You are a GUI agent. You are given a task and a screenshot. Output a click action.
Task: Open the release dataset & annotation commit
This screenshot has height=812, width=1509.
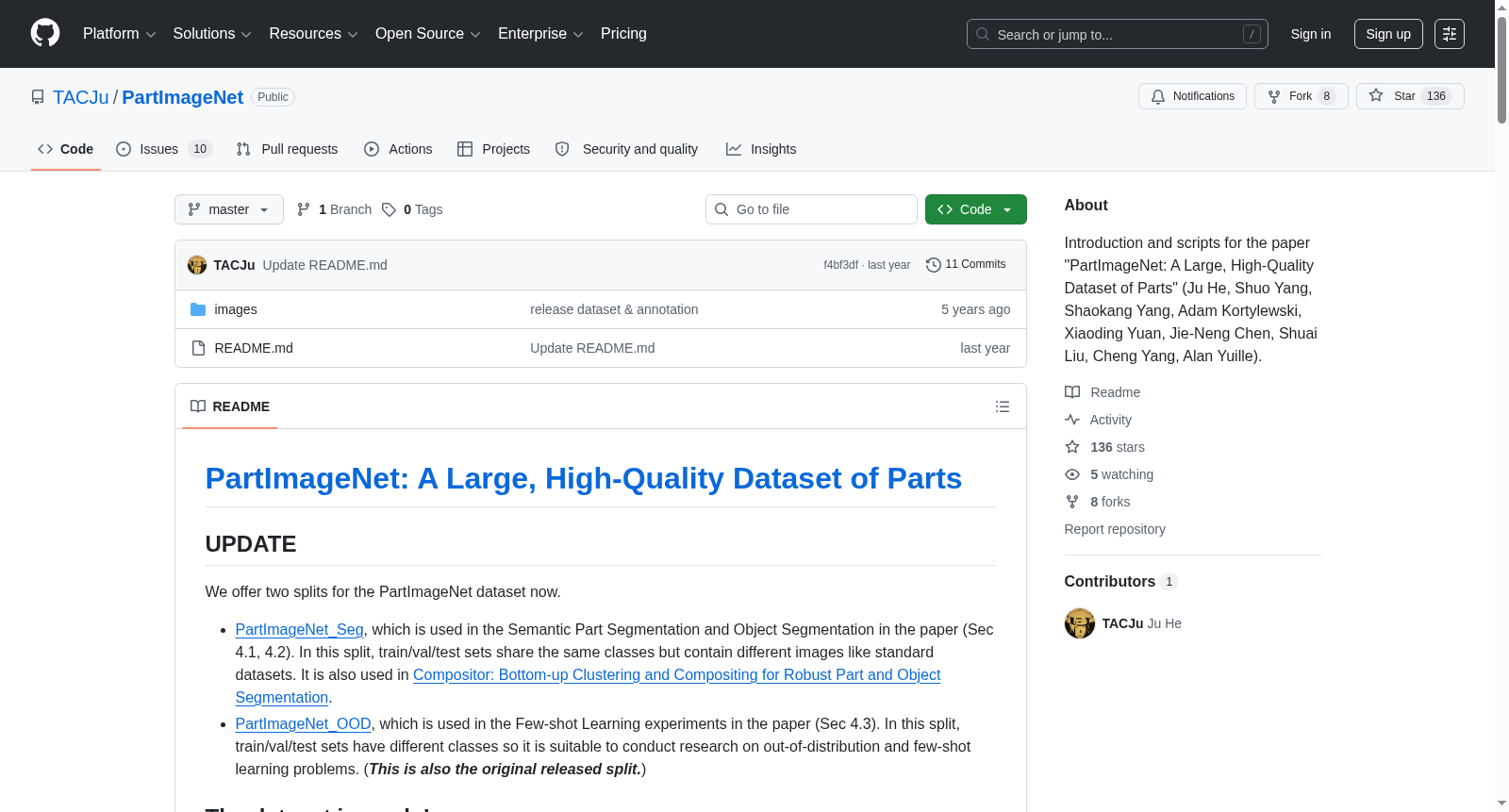[614, 309]
